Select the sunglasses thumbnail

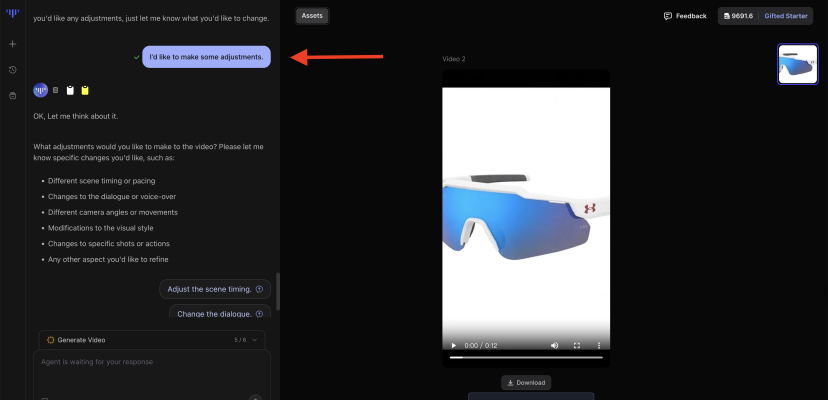point(797,64)
